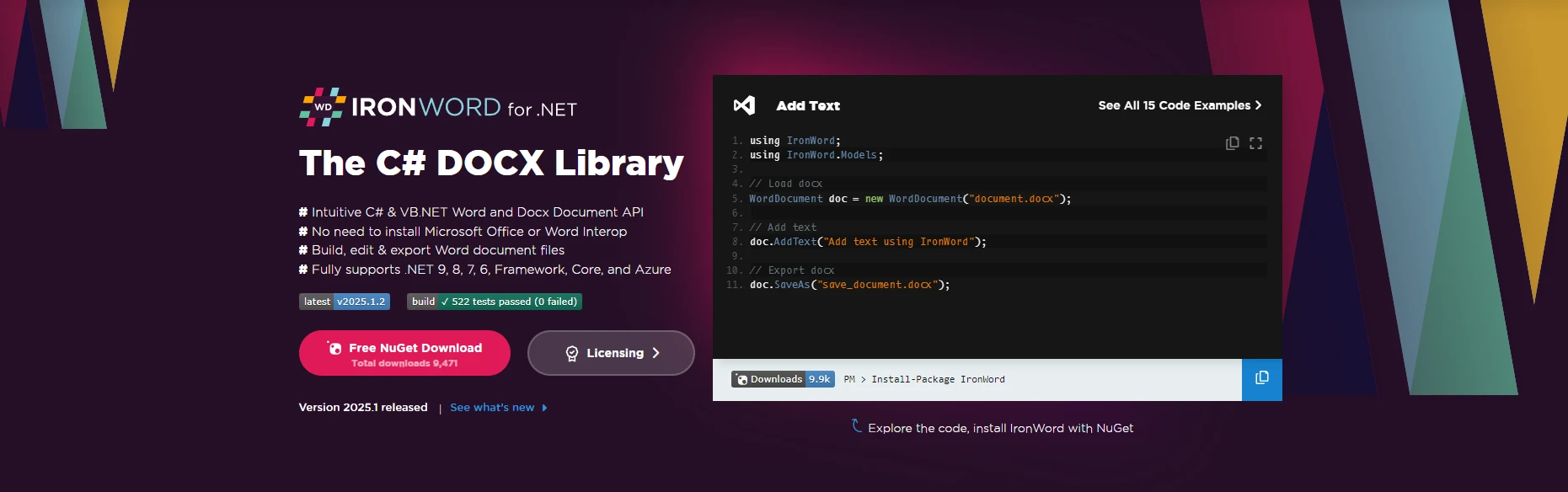Screen dimensions: 1568x492
Task: Open the See what's new link
Action: (492, 408)
